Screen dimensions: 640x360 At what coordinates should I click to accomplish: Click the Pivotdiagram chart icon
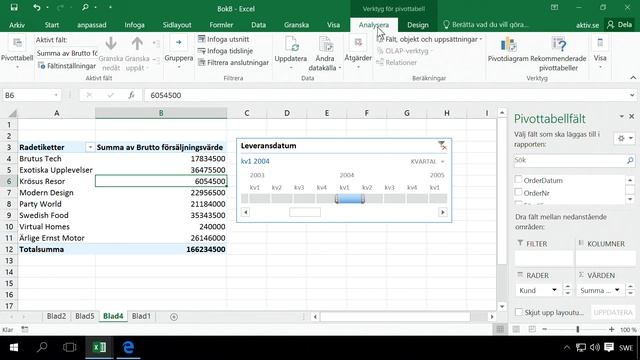click(508, 44)
